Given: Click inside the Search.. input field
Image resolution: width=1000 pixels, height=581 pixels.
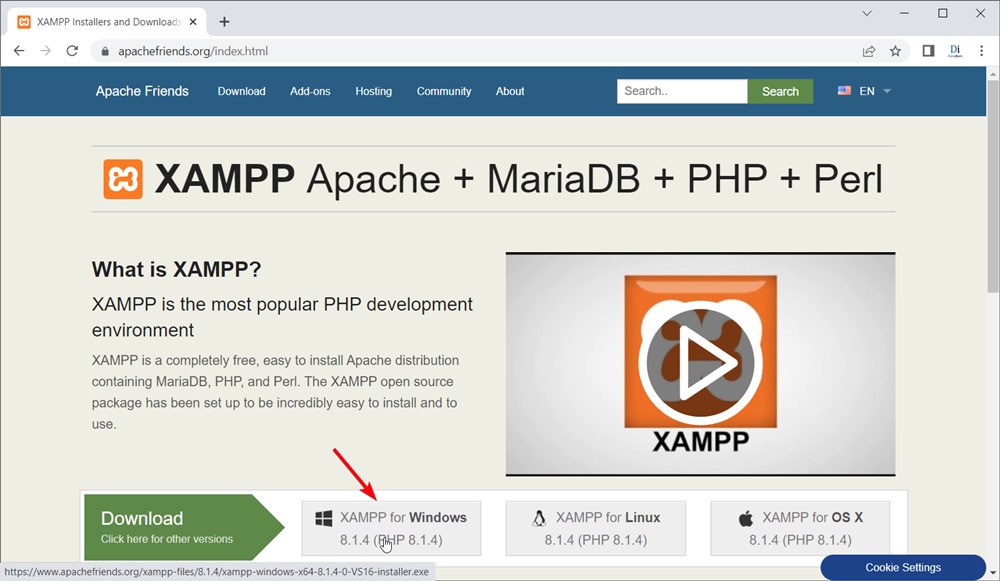Looking at the screenshot, I should tap(682, 91).
